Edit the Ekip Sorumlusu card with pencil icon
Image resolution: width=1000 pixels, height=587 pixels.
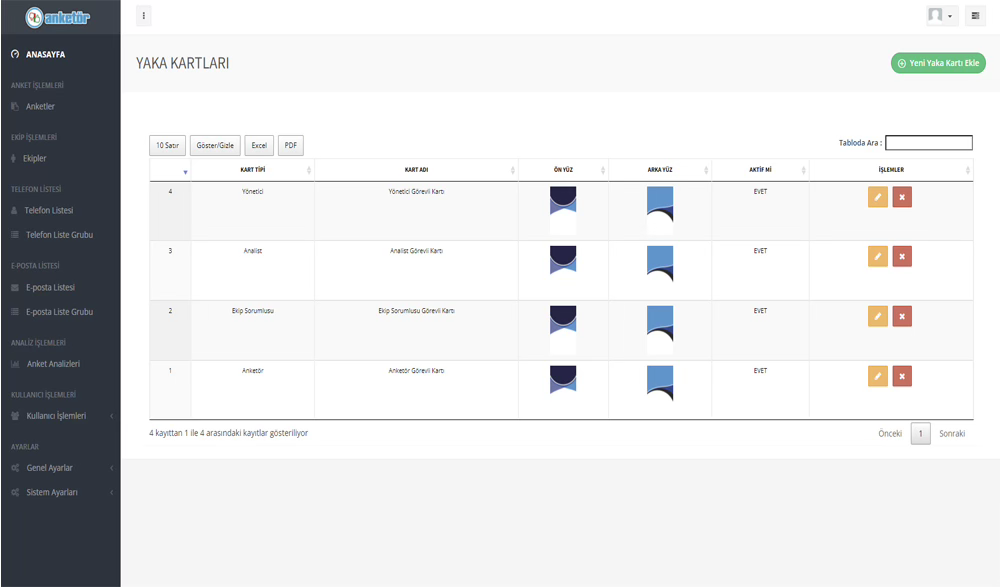877,317
